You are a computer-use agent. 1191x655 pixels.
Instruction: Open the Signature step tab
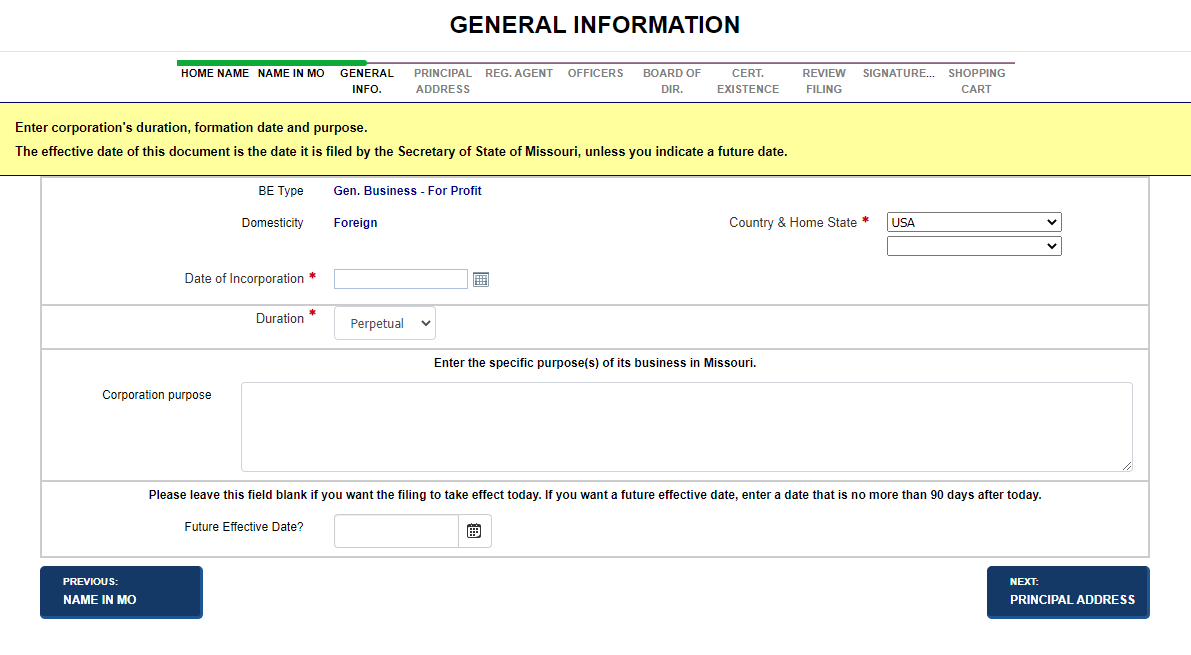click(x=899, y=74)
